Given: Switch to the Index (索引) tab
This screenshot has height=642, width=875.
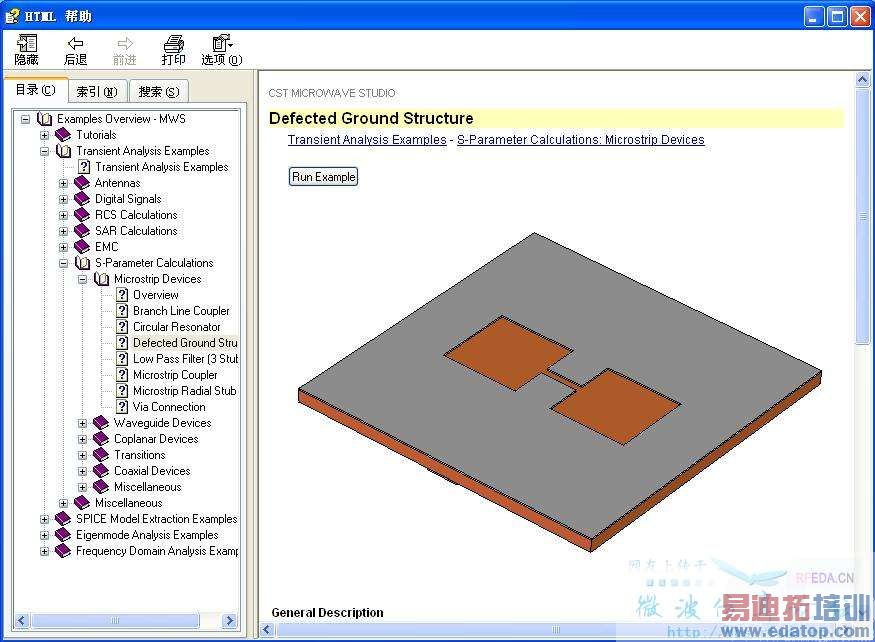Looking at the screenshot, I should (x=97, y=92).
